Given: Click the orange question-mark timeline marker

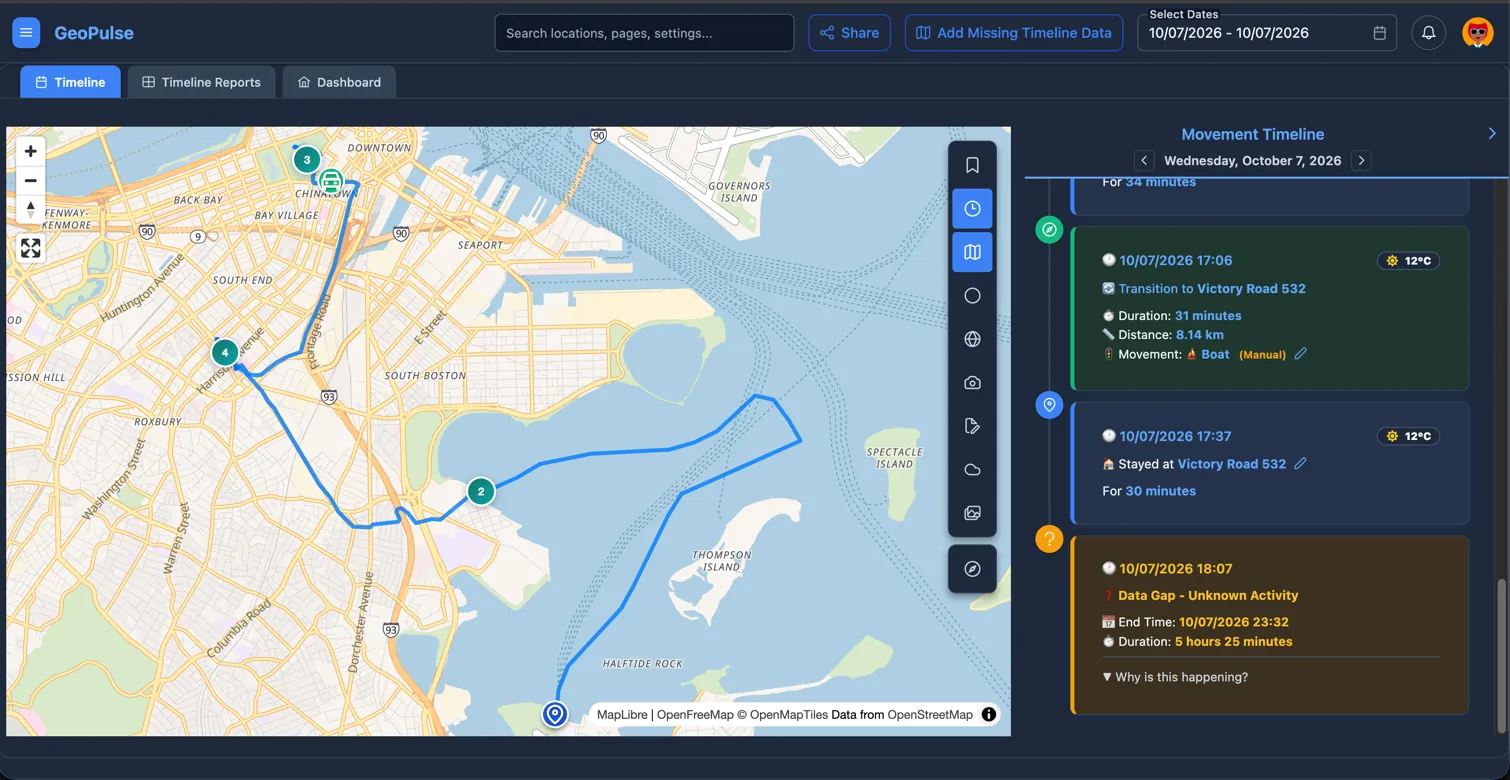Looking at the screenshot, I should click(1049, 539).
